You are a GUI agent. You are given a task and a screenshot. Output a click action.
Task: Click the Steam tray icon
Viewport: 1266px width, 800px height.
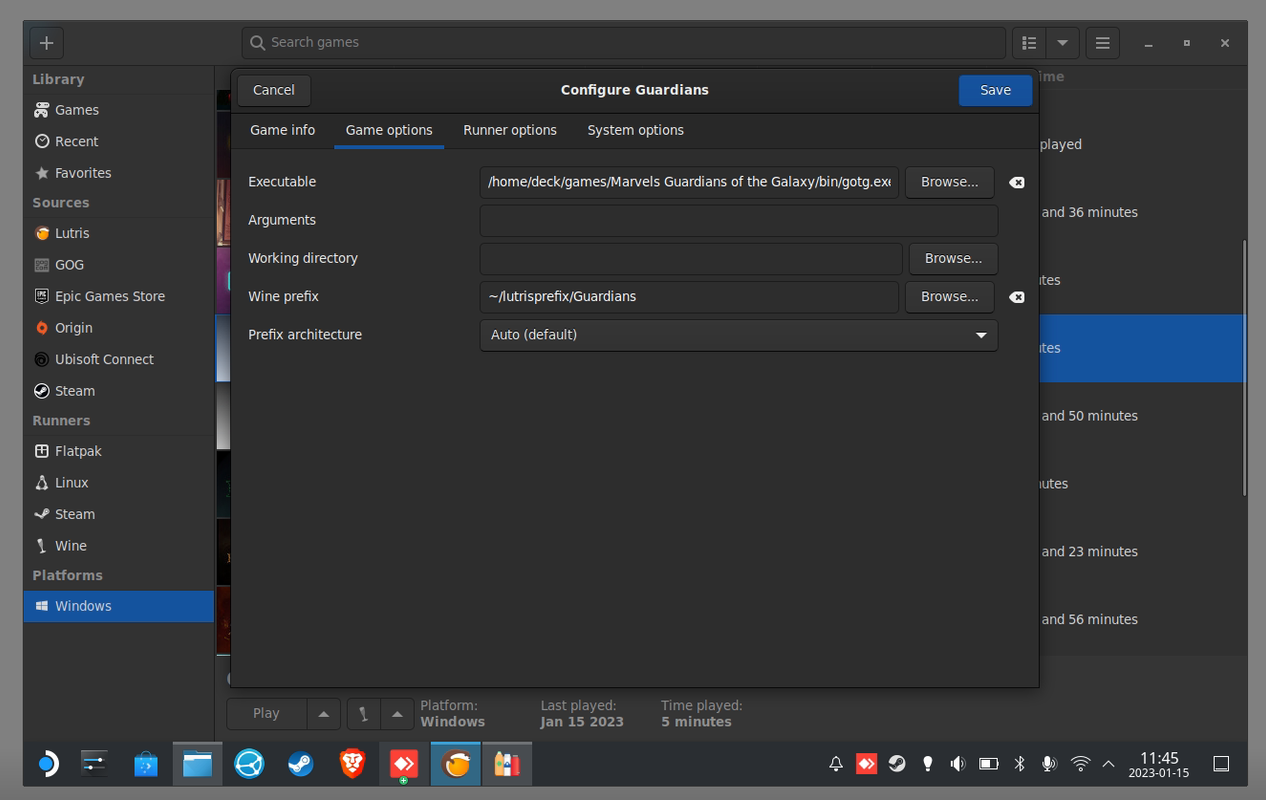(897, 764)
